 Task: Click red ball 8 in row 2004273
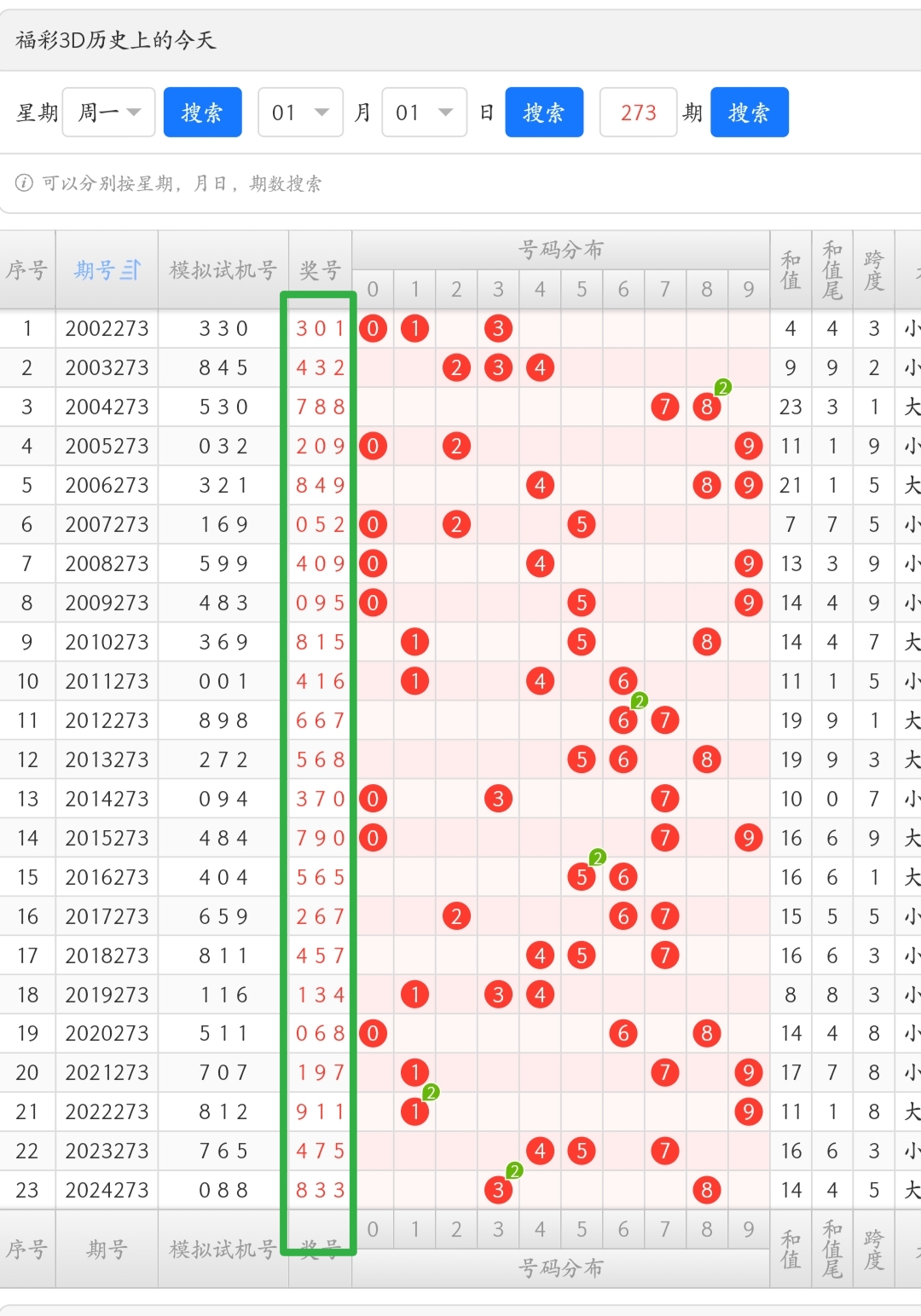tap(707, 407)
